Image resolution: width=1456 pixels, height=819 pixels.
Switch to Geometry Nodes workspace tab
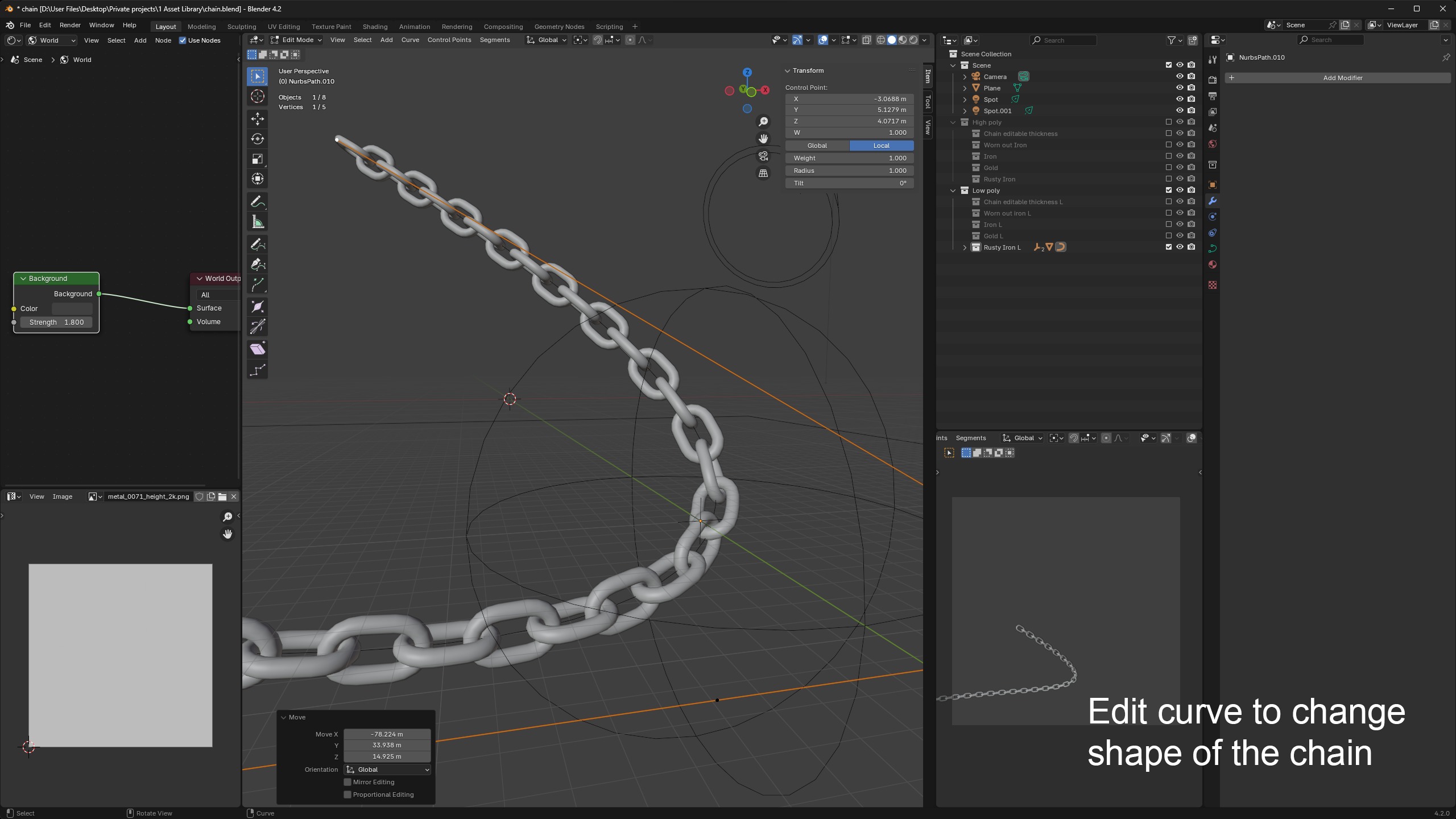tap(559, 27)
